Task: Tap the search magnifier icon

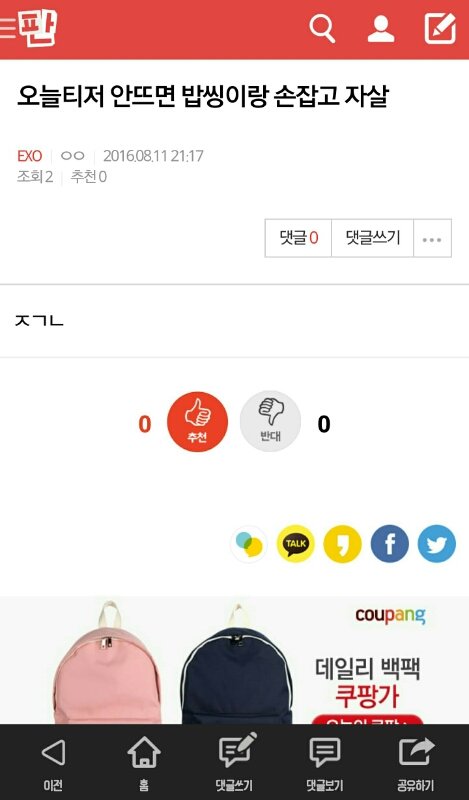Action: coord(323,28)
